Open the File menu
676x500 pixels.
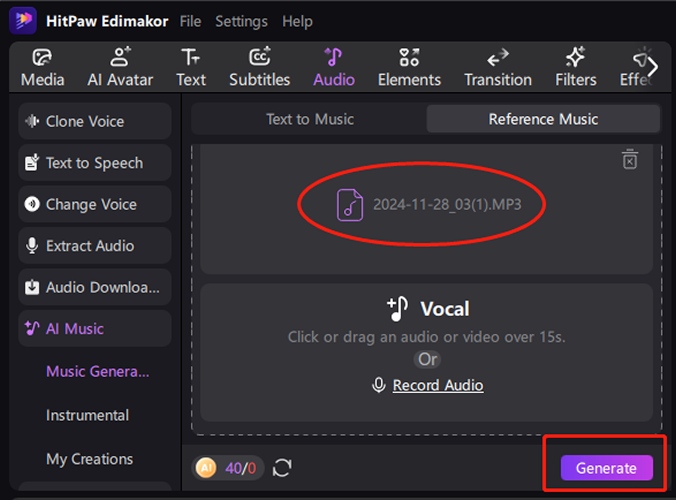pos(190,21)
